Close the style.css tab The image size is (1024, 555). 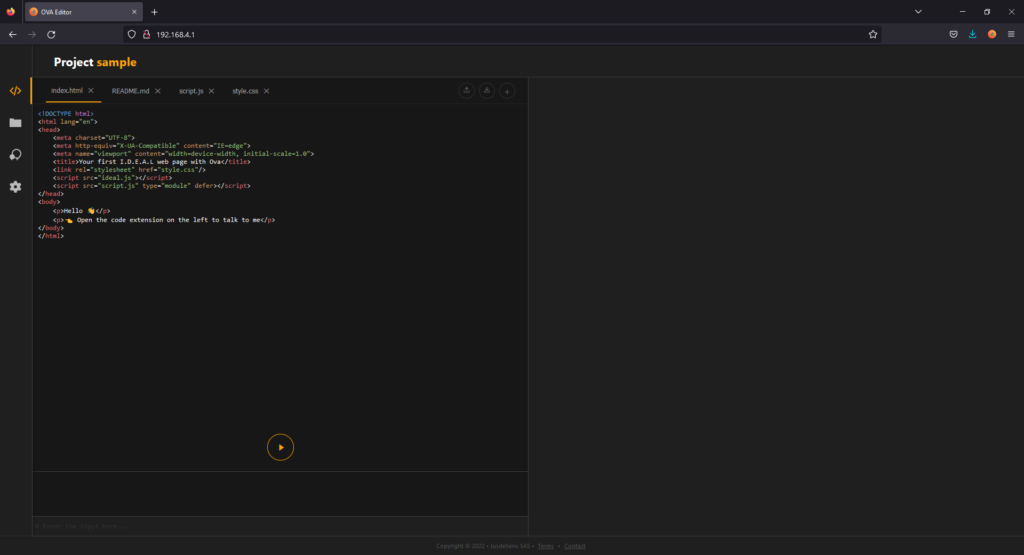click(266, 91)
